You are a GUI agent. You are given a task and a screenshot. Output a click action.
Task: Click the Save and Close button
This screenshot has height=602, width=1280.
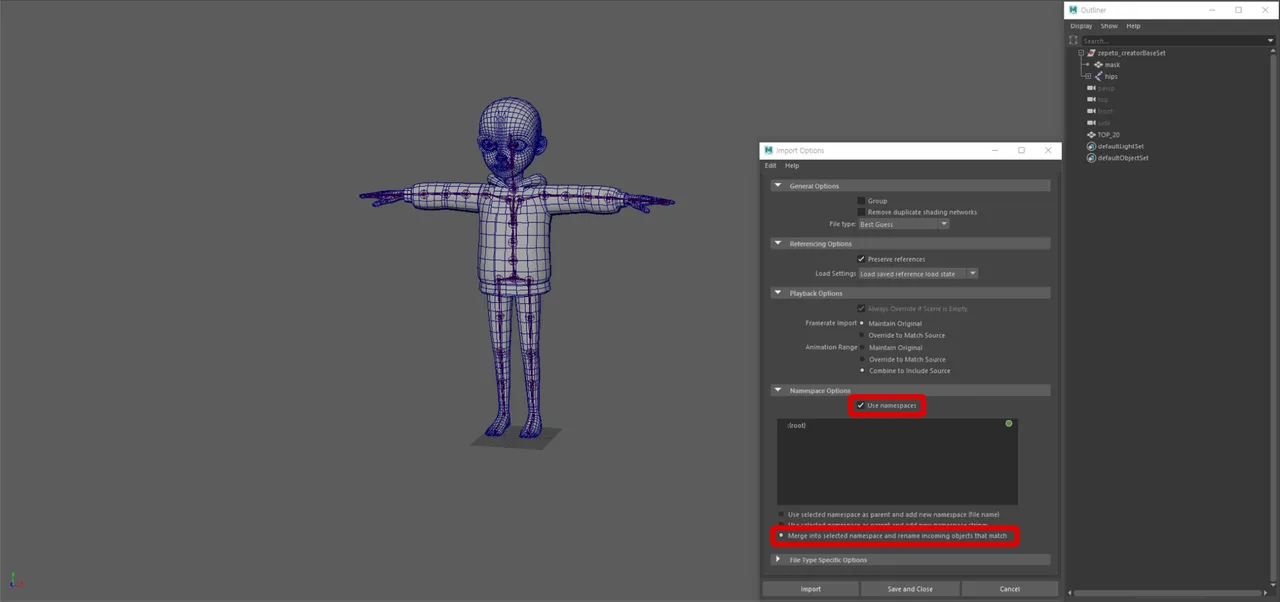[908, 589]
